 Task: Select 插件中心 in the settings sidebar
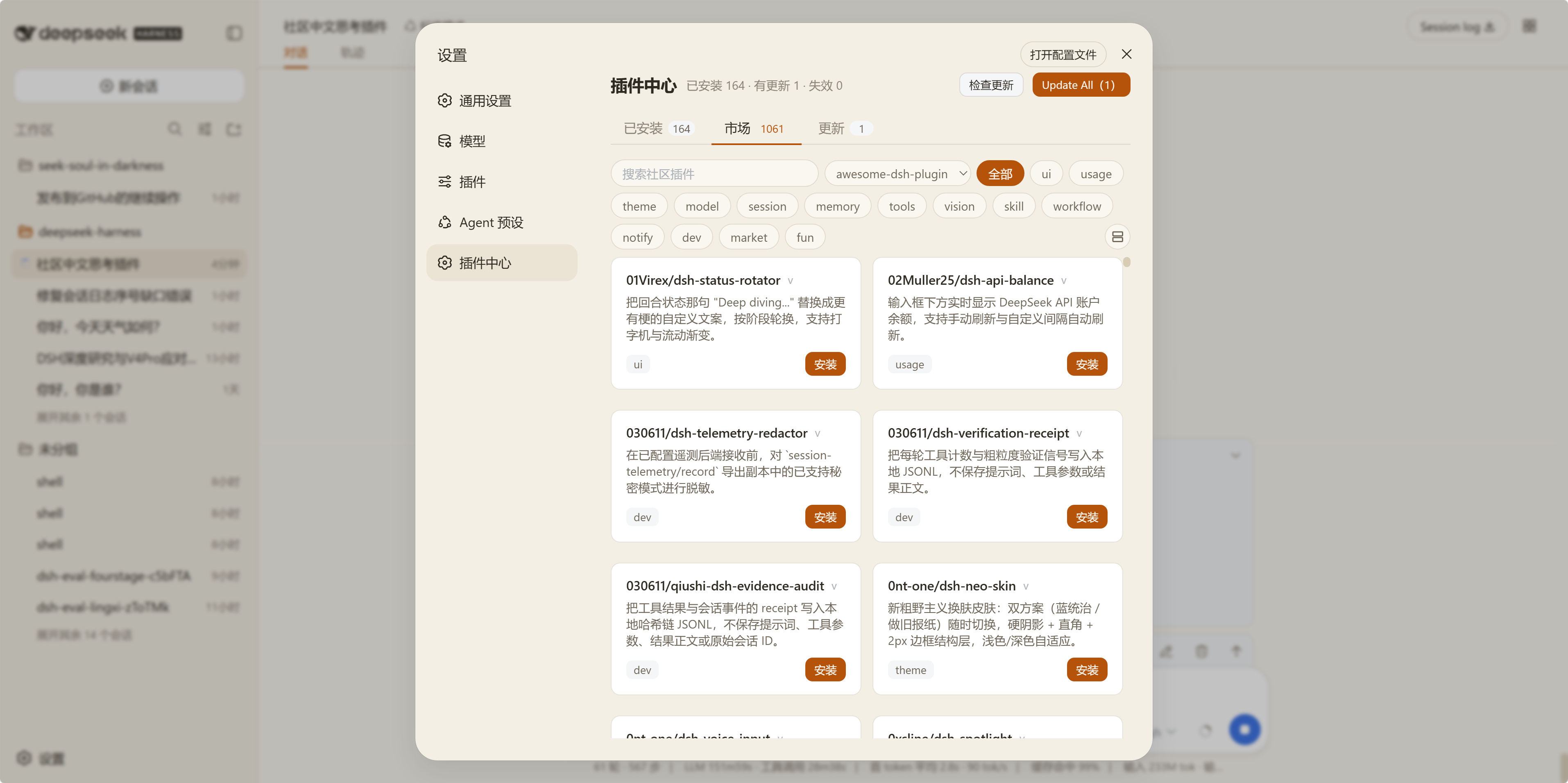(x=501, y=262)
